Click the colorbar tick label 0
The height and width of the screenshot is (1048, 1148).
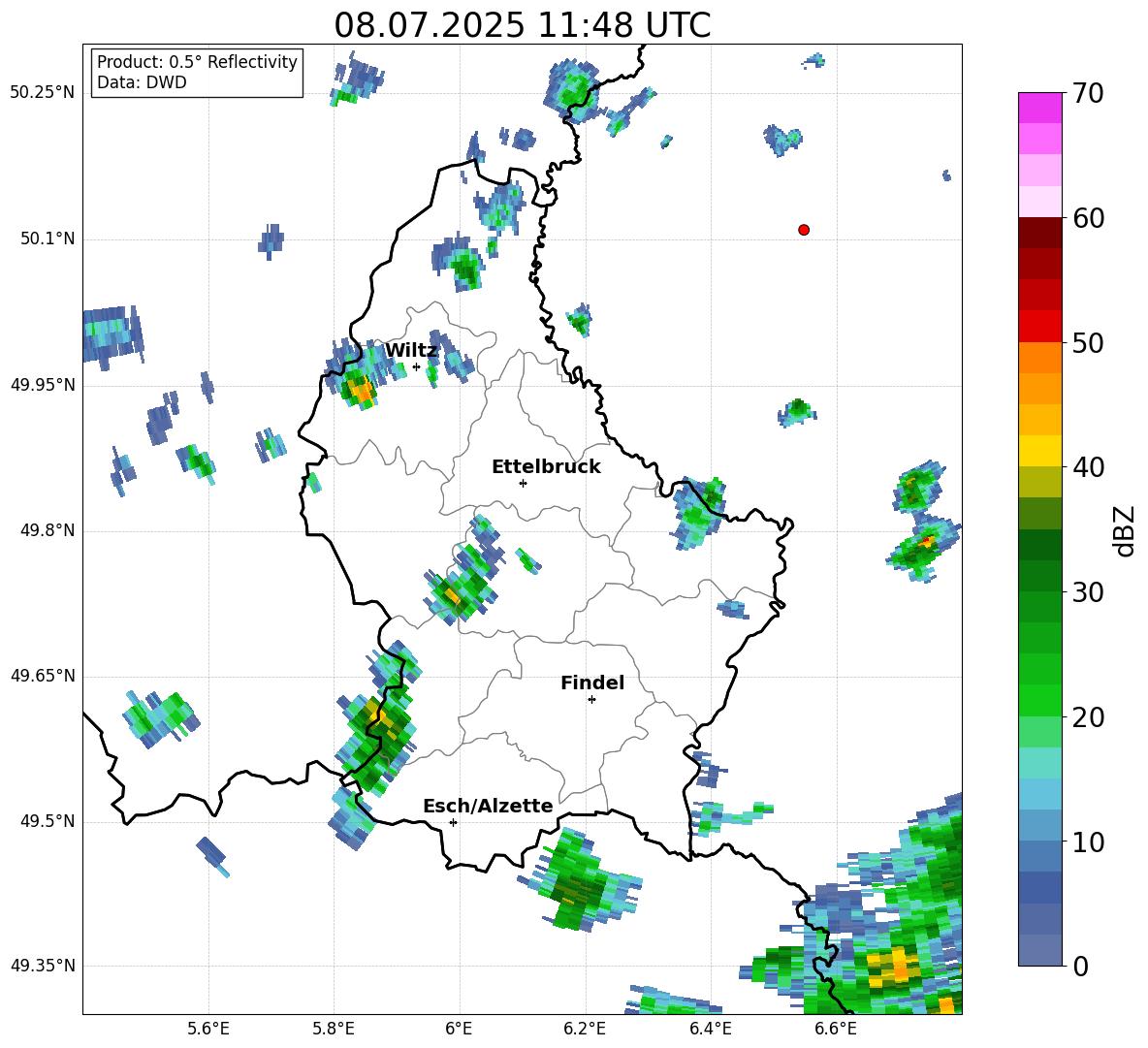[x=1080, y=966]
